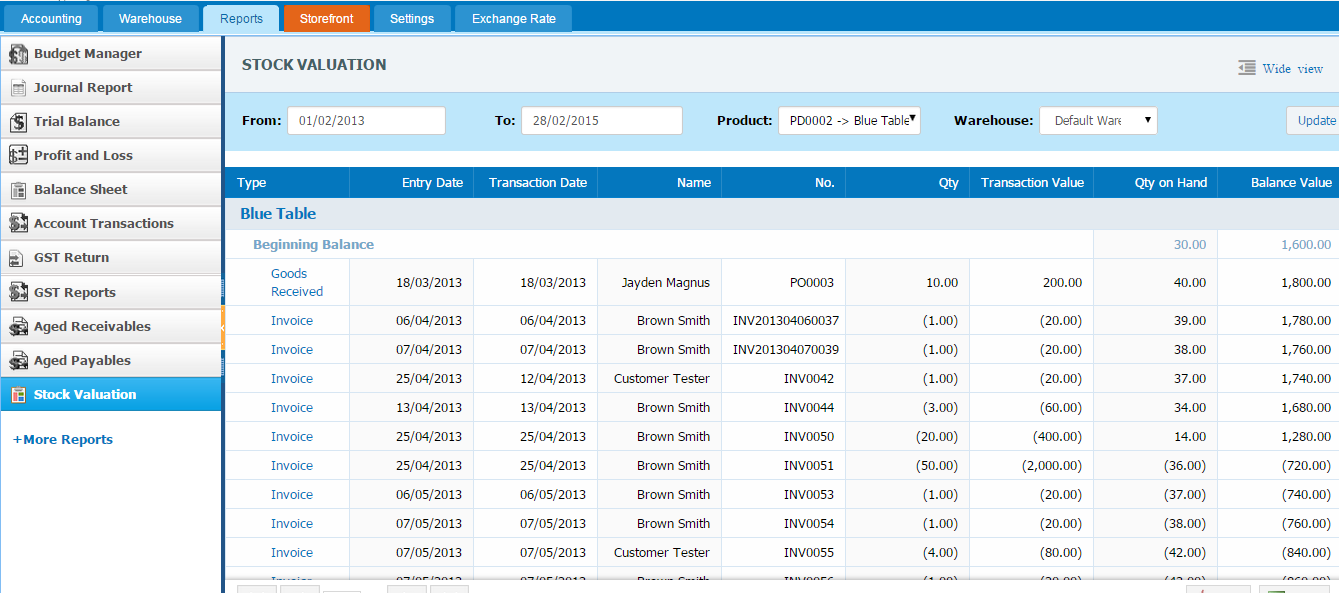The image size is (1339, 593).
Task: Click the Transaction Date column header
Action: 535,183
